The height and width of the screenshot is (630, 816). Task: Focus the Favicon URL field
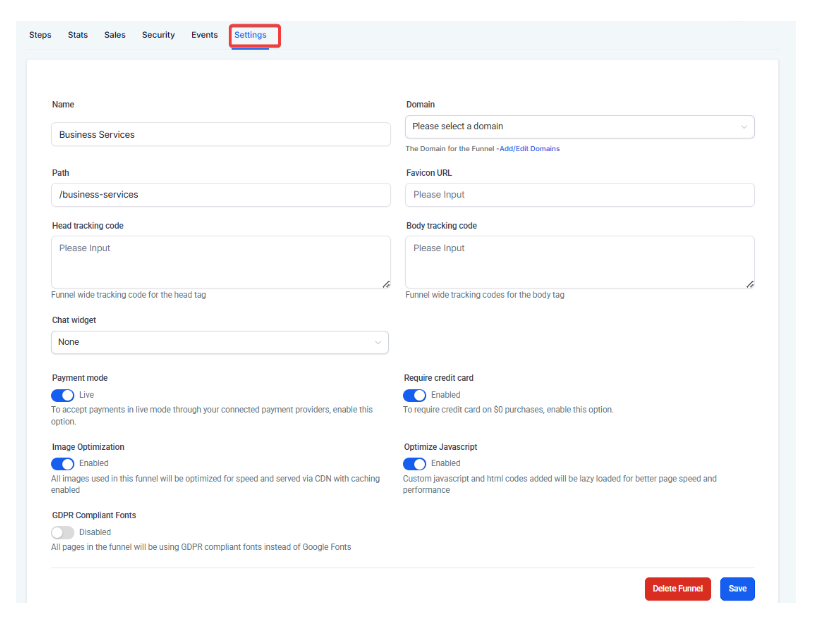click(x=579, y=195)
